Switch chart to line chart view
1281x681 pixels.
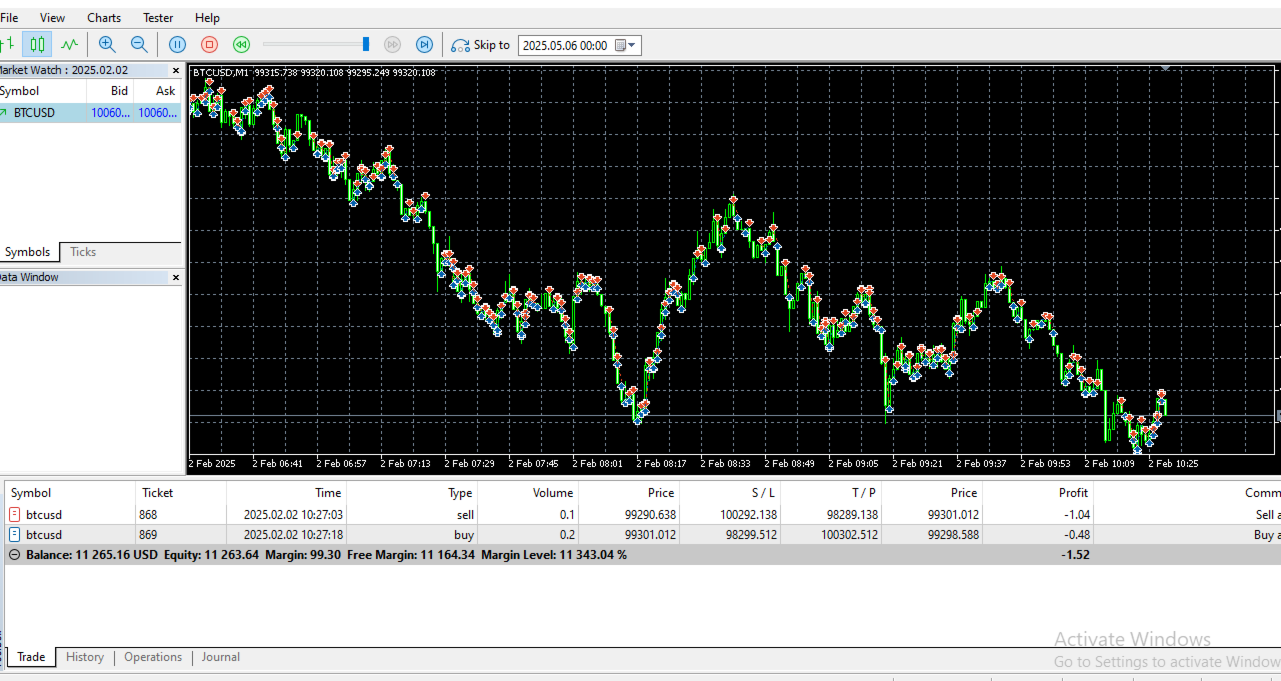click(x=69, y=44)
